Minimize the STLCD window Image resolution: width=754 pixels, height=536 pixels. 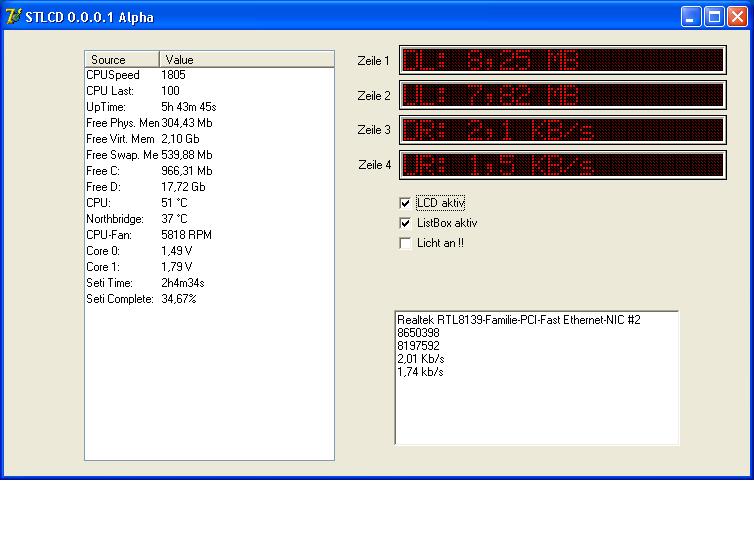point(691,16)
